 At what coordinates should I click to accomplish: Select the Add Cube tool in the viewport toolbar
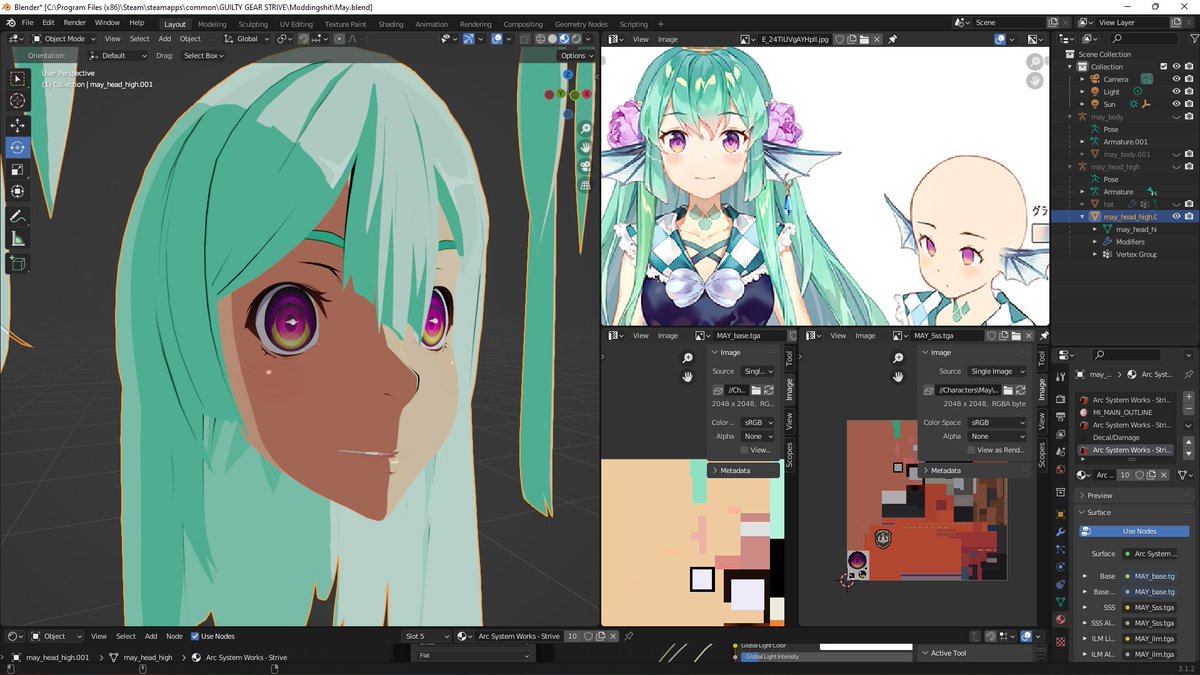pyautogui.click(x=18, y=263)
